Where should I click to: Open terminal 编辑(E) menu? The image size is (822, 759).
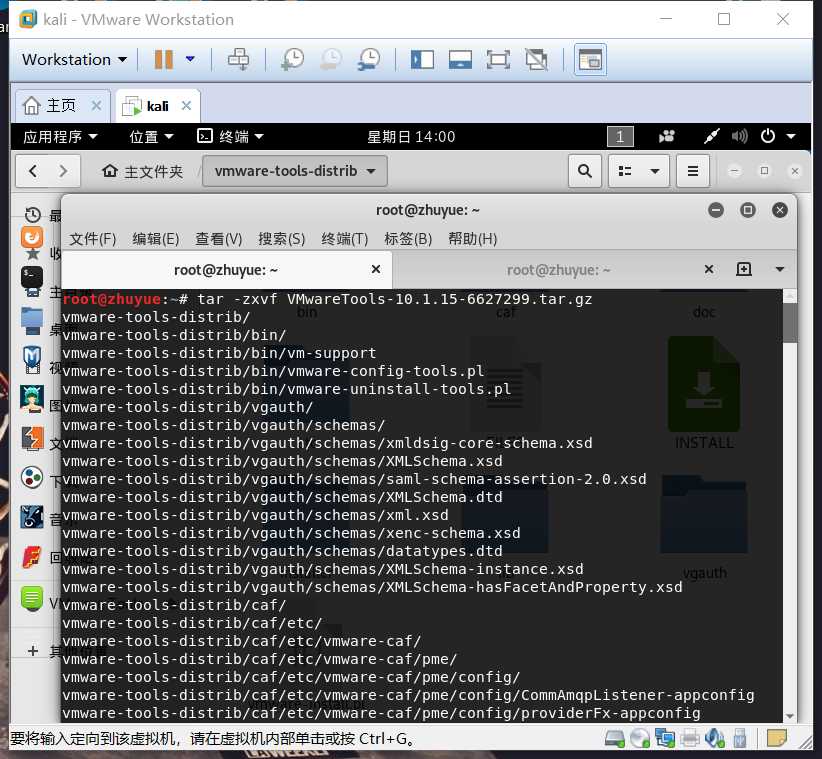click(x=156, y=239)
